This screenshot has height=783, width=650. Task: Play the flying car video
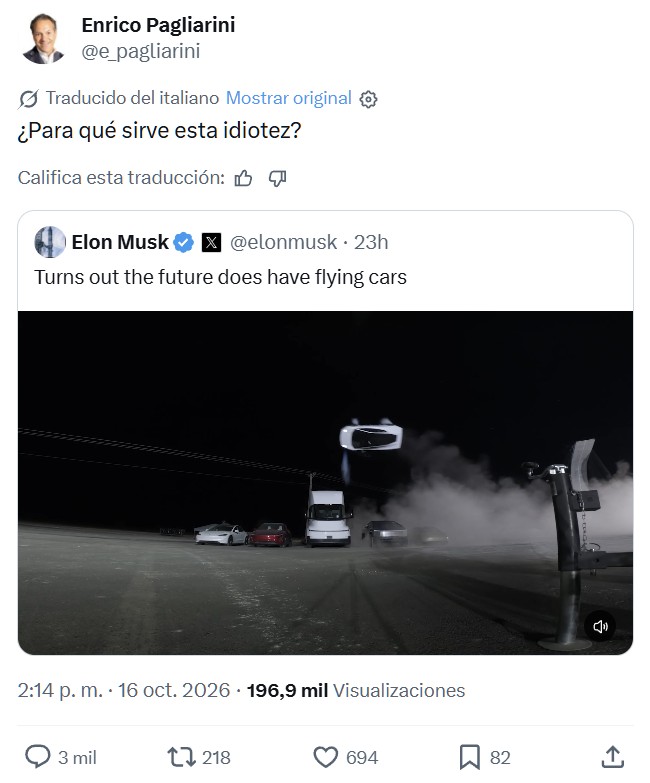point(325,483)
